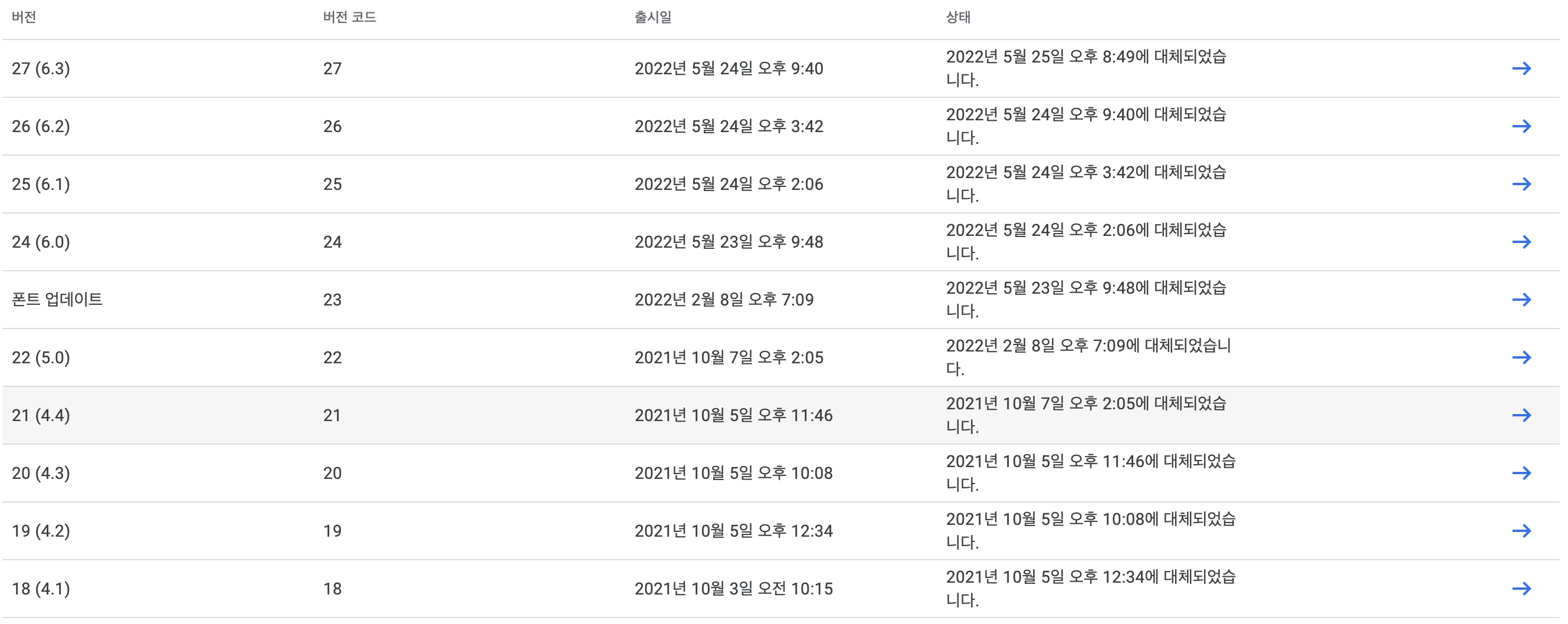Open details arrow for version 21 (4.4)
This screenshot has width=1568, height=624.
[x=1524, y=415]
